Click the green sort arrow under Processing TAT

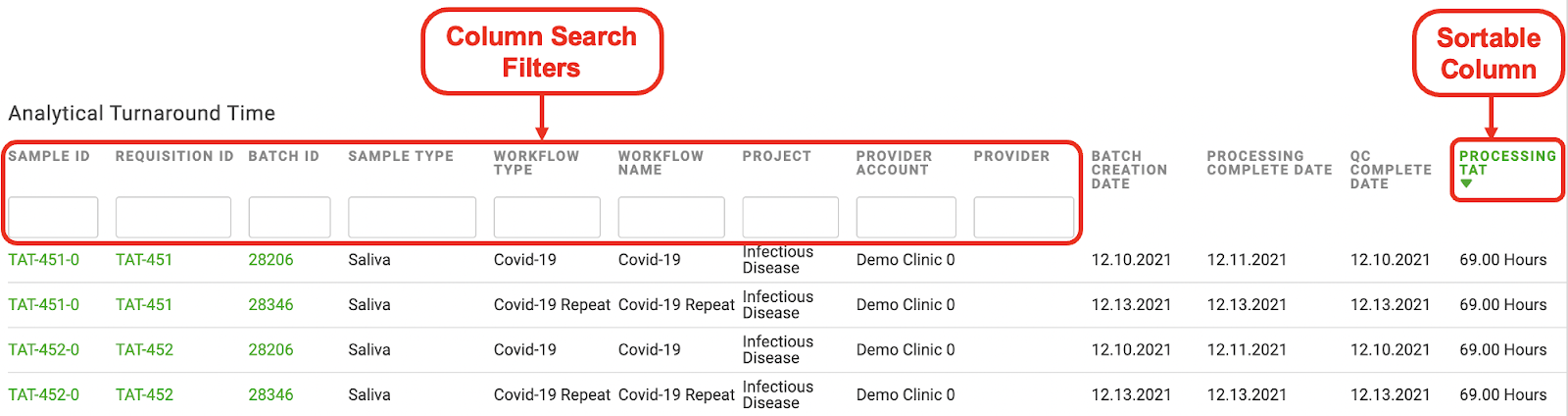point(1466,183)
